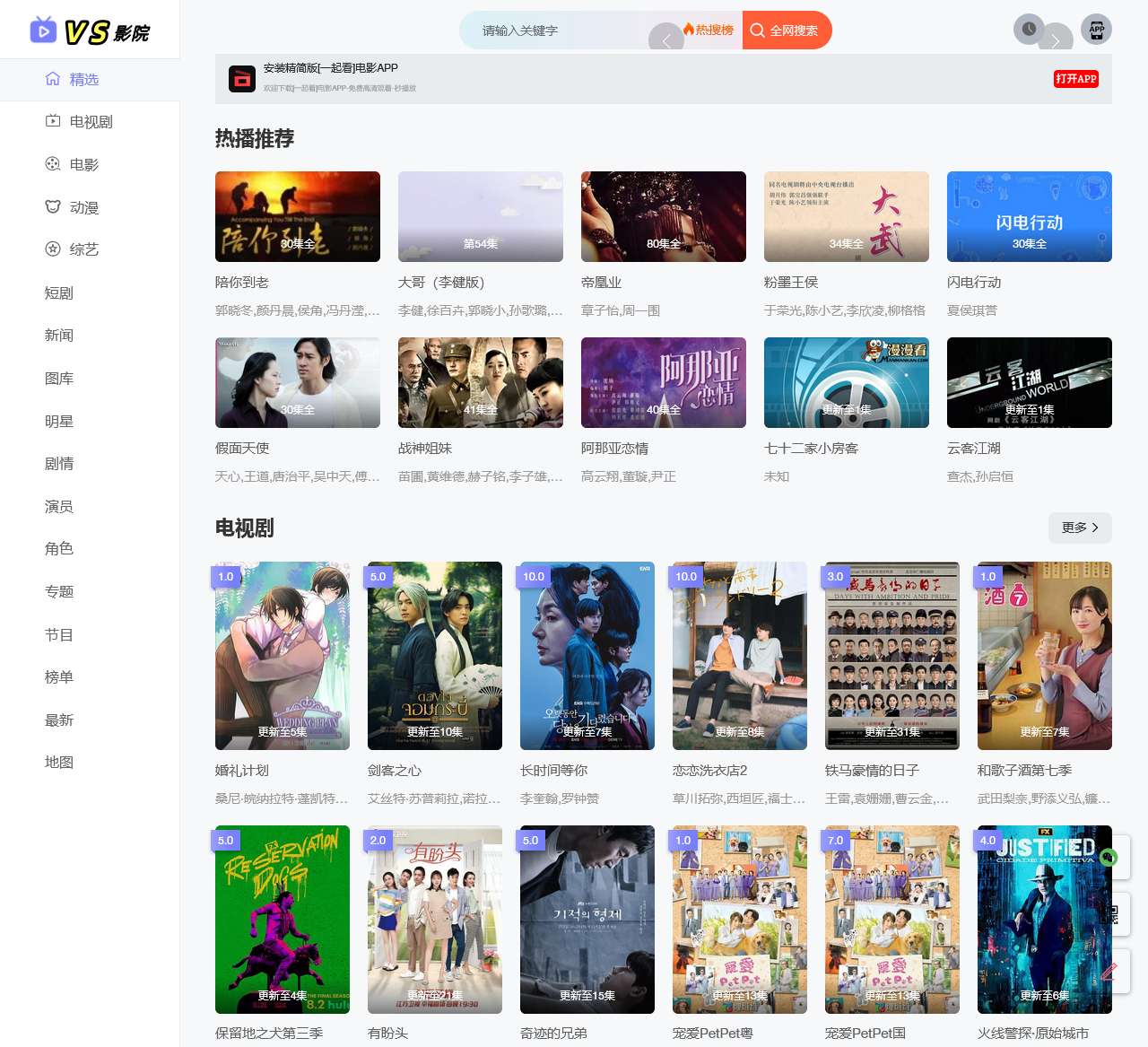Open 演员 in the sidebar

pyautogui.click(x=59, y=506)
